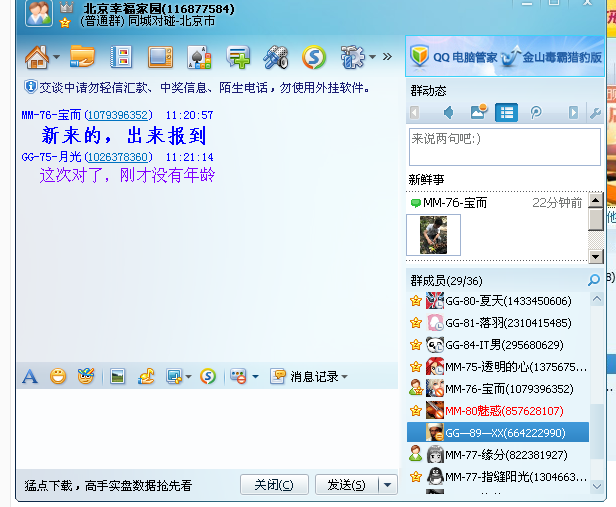This screenshot has height=507, width=616.
Task: Select member MM-75-透明的心
Action: [x=498, y=367]
